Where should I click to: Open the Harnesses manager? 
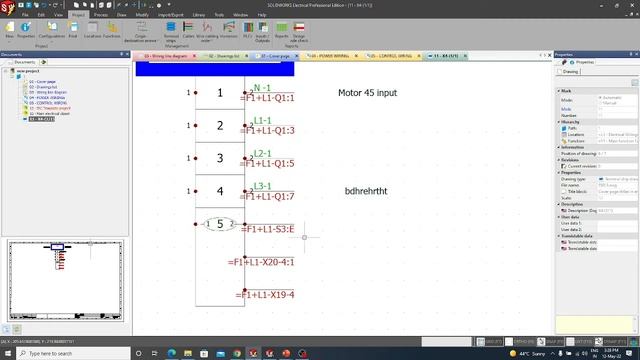229,30
